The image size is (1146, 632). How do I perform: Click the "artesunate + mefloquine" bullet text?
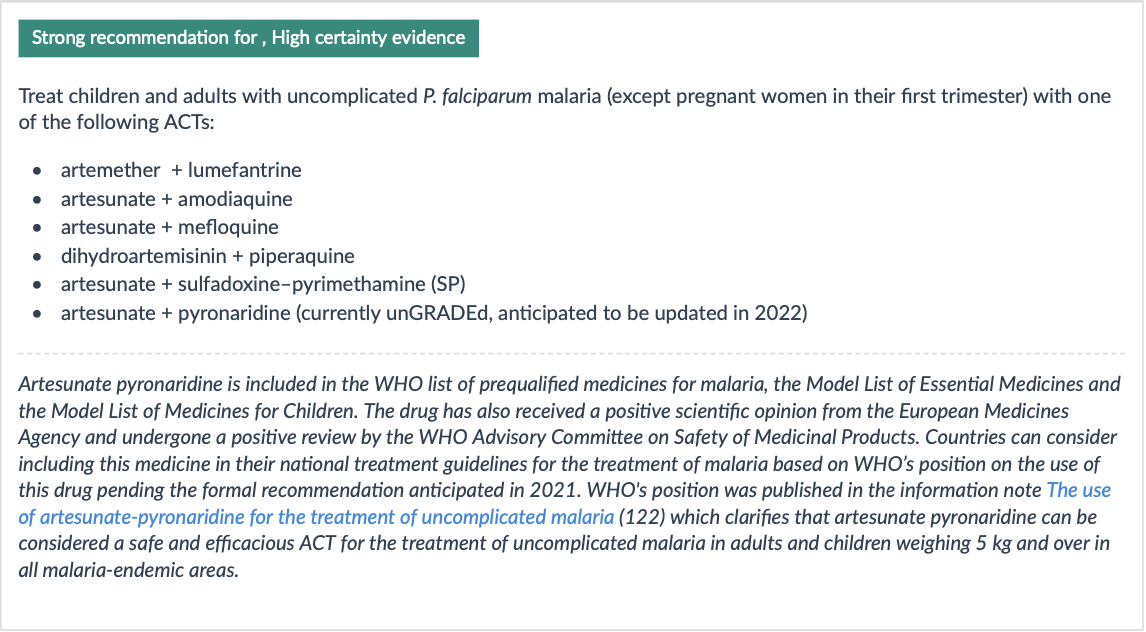(169, 227)
